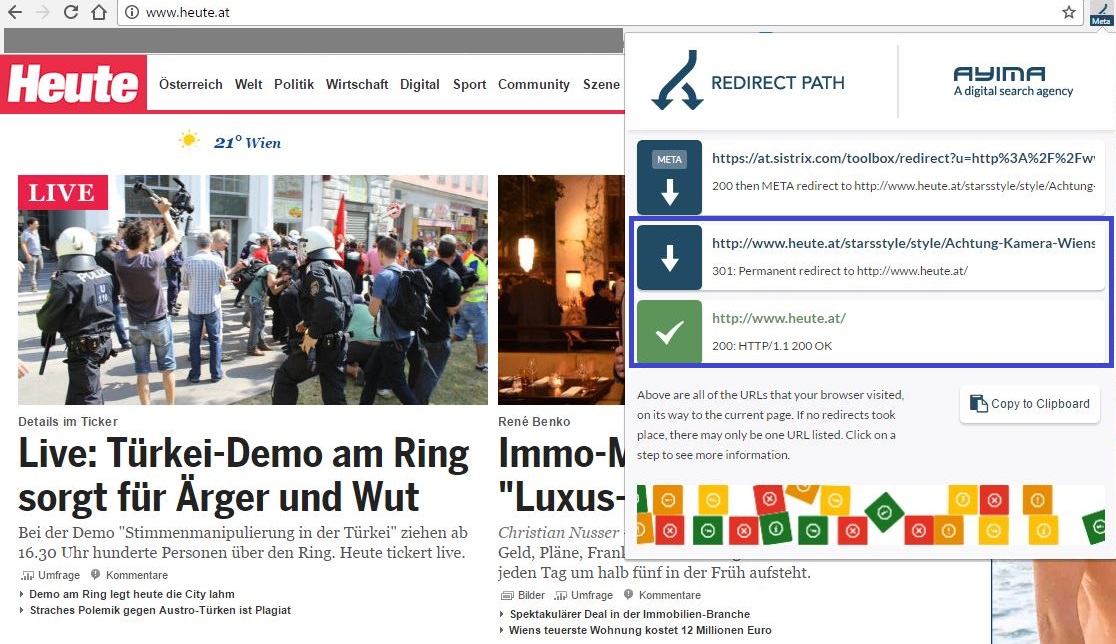Go to browser home page icon
Screen dimensions: 1116x644
pyautogui.click(x=98, y=12)
